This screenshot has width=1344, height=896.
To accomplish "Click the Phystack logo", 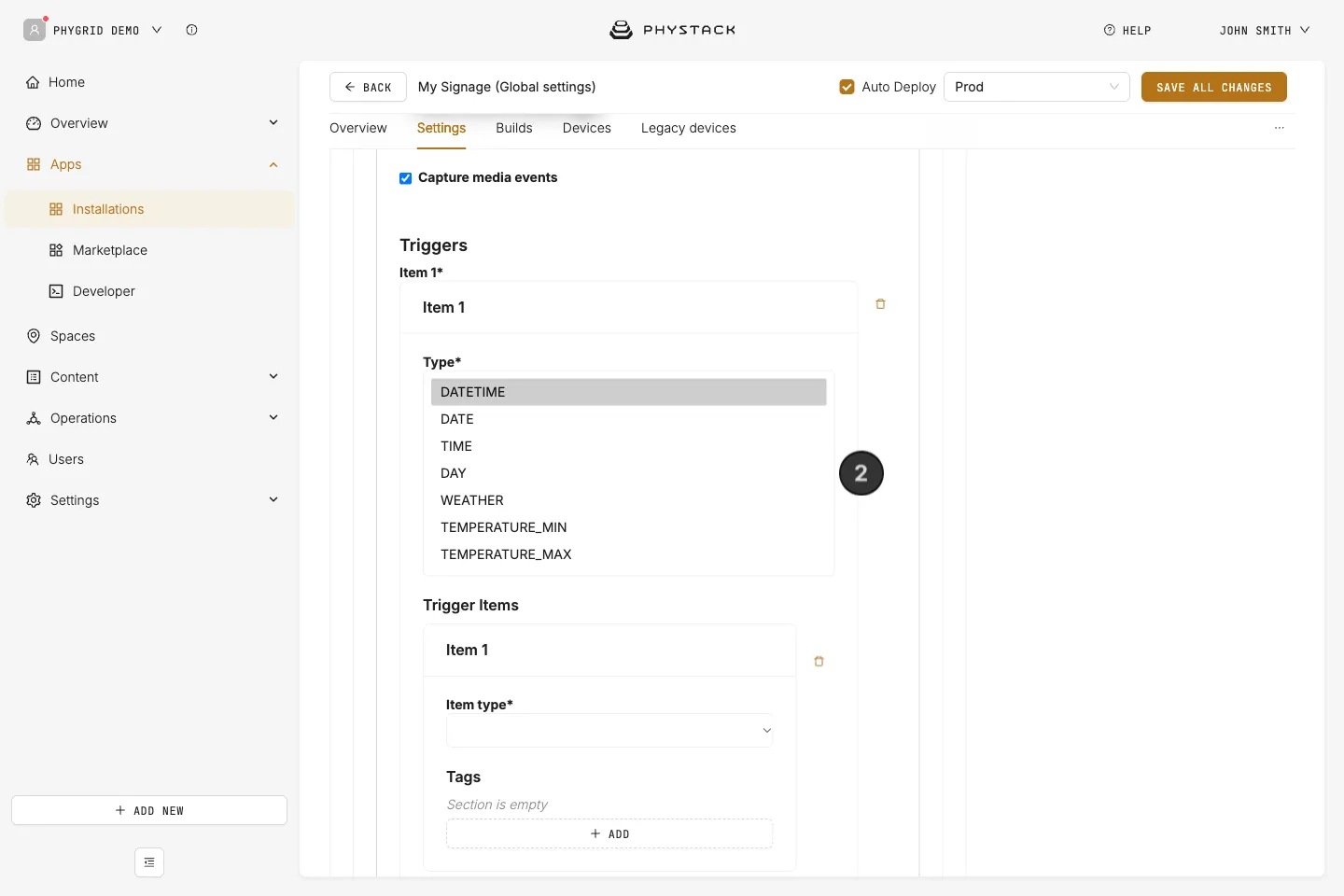I will 672,30.
